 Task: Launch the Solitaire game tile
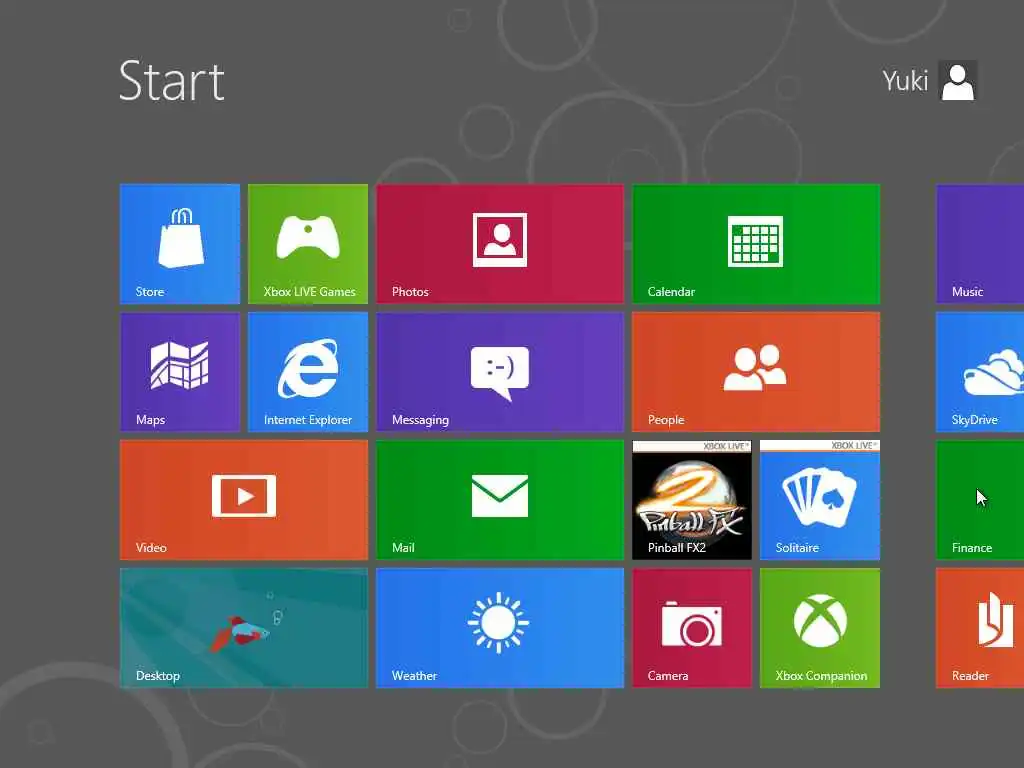(x=820, y=500)
